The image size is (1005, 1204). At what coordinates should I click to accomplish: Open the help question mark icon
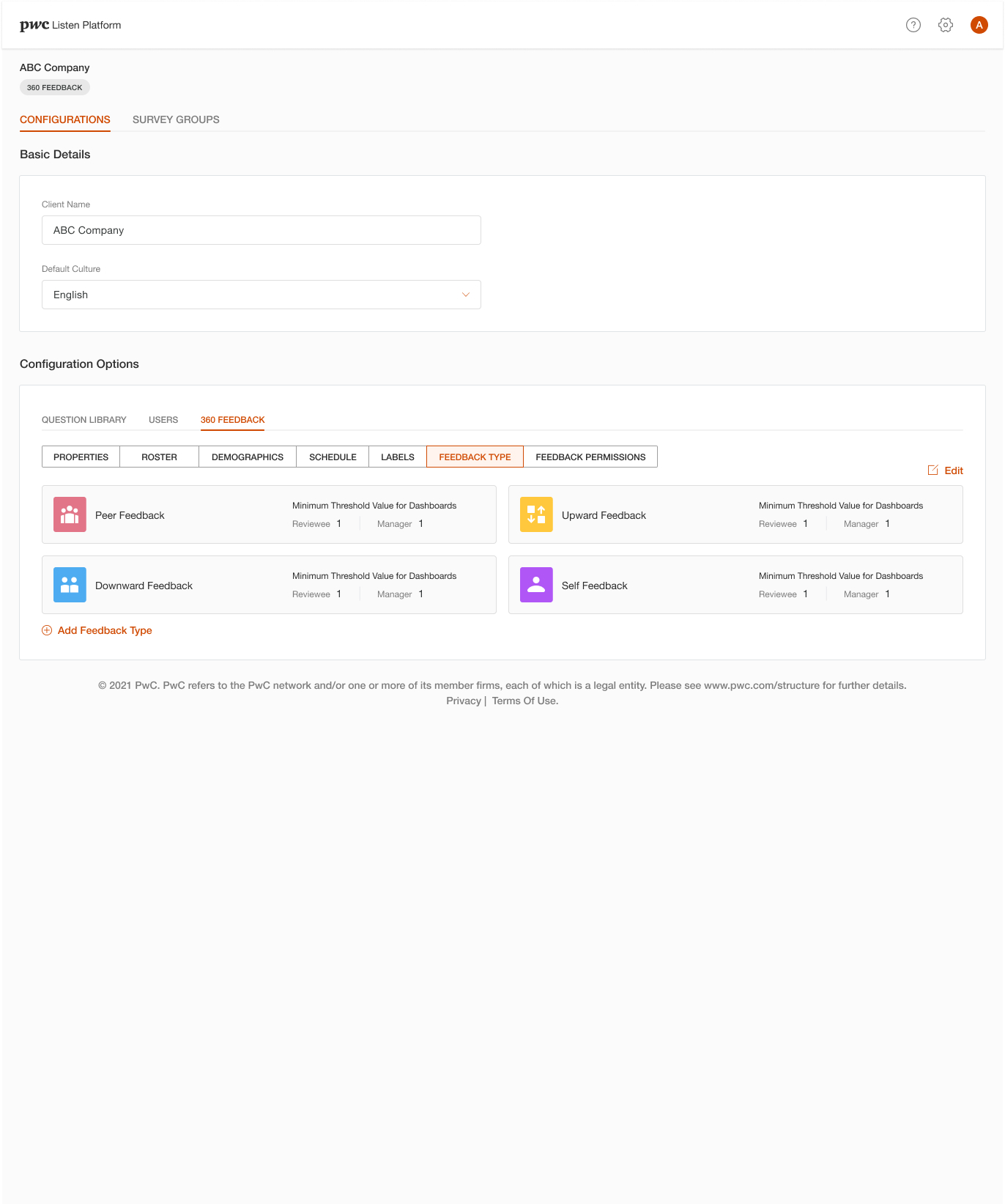[913, 25]
